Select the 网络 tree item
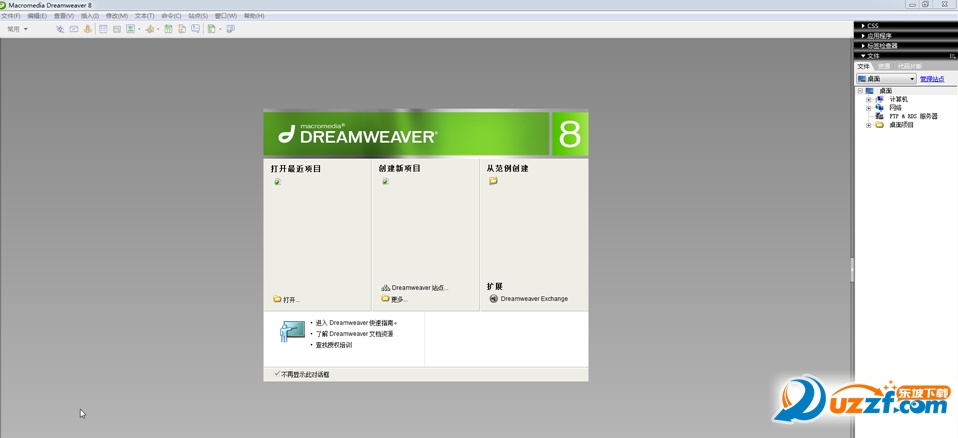The height and width of the screenshot is (438, 958). (895, 108)
